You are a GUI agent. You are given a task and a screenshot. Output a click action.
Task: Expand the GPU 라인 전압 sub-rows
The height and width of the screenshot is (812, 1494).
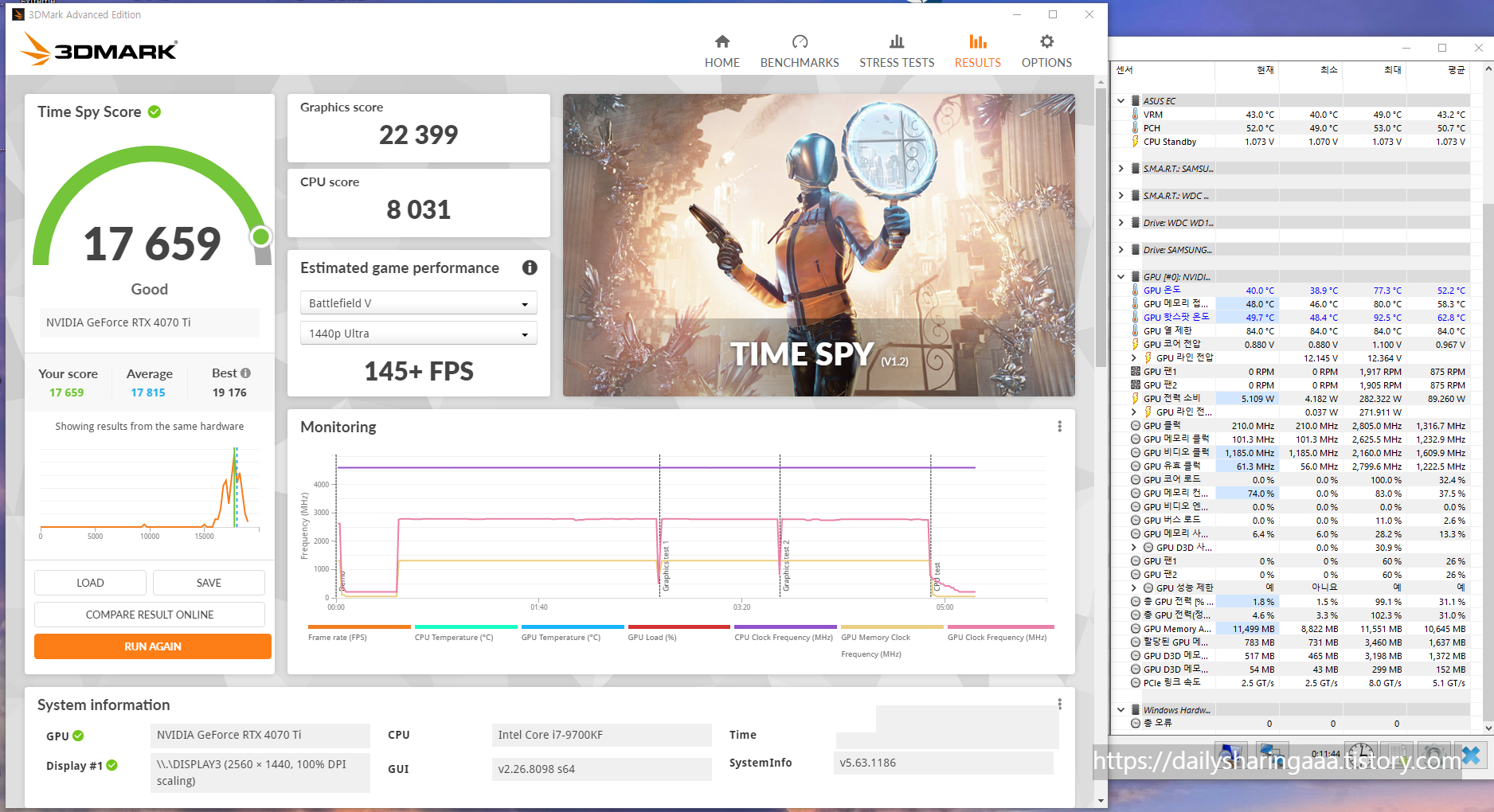click(1134, 358)
